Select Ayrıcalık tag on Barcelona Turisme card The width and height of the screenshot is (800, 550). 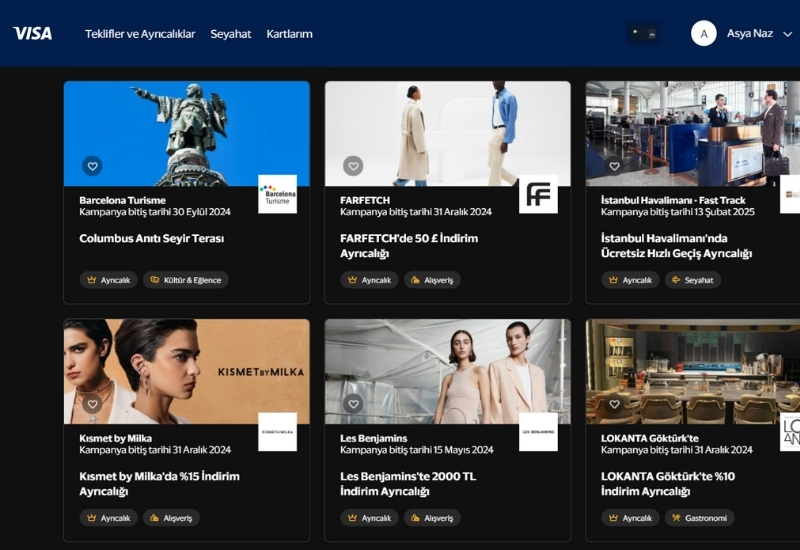click(108, 280)
